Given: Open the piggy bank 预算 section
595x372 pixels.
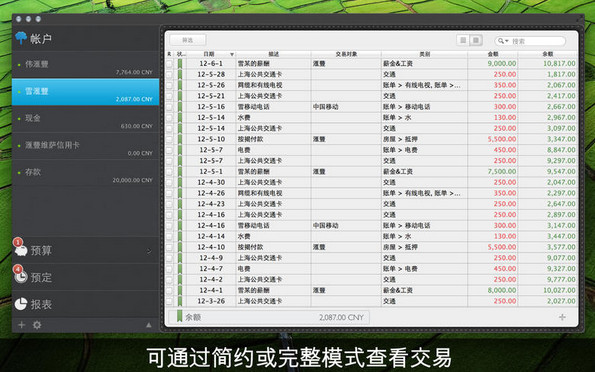Looking at the screenshot, I should tap(85, 250).
